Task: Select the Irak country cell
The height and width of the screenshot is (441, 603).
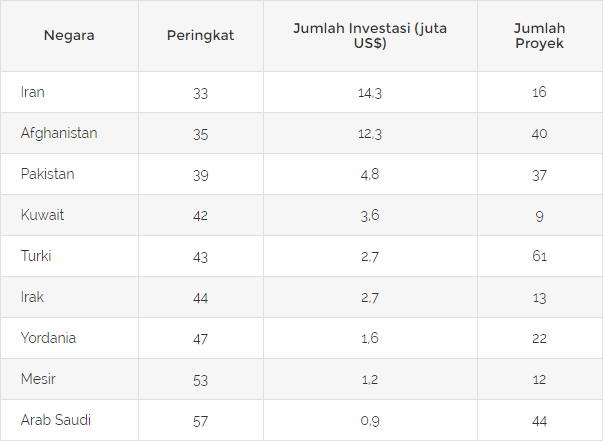Action: (x=33, y=297)
